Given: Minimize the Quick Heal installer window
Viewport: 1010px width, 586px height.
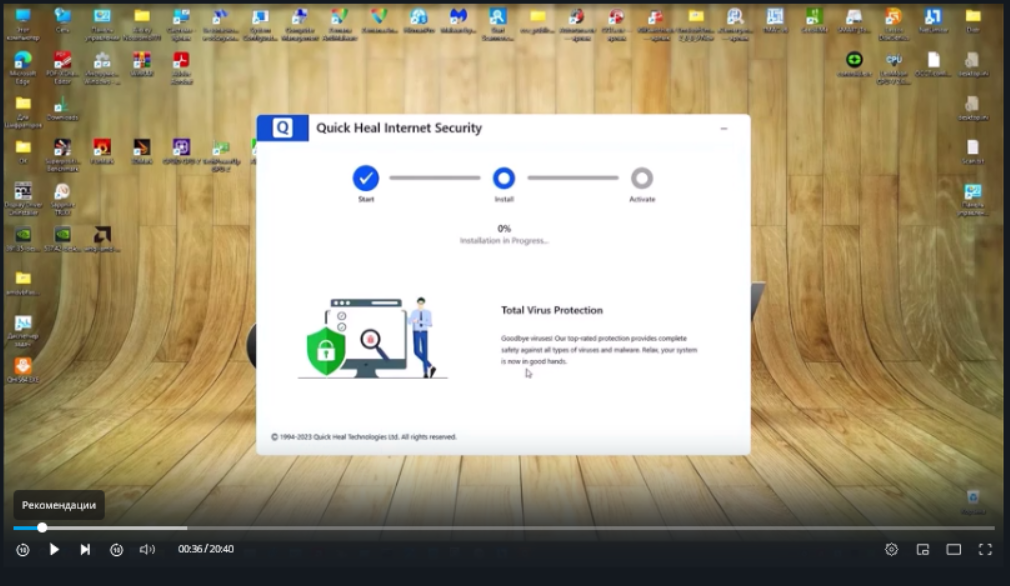Looking at the screenshot, I should pyautogui.click(x=724, y=129).
